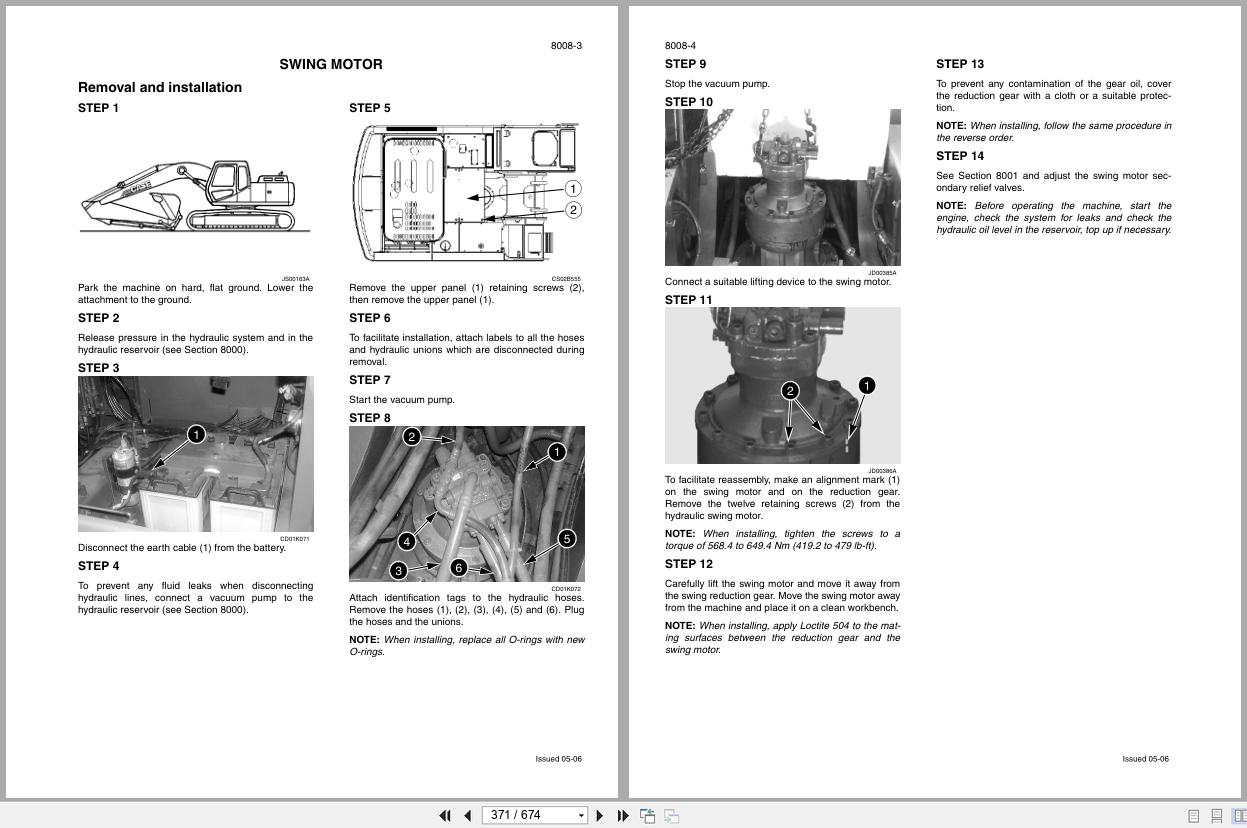Viewport: 1247px width, 828px height.
Task: Click the page number 8008-4
Action: click(681, 46)
